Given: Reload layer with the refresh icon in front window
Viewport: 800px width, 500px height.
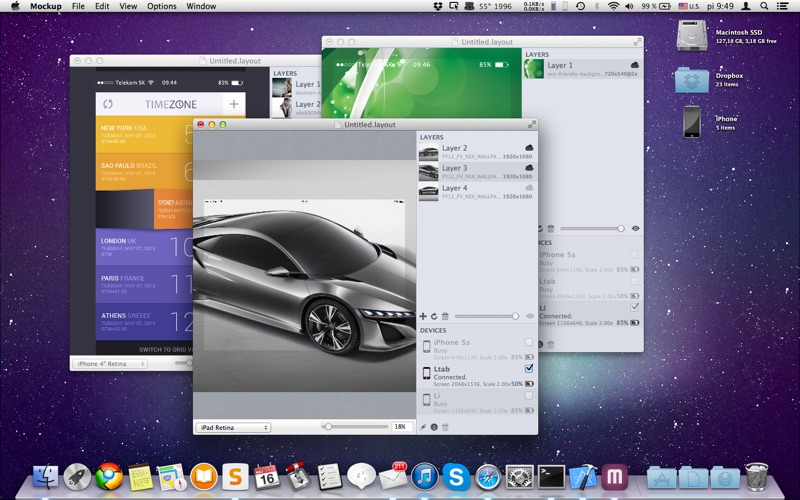Looking at the screenshot, I should 434,316.
